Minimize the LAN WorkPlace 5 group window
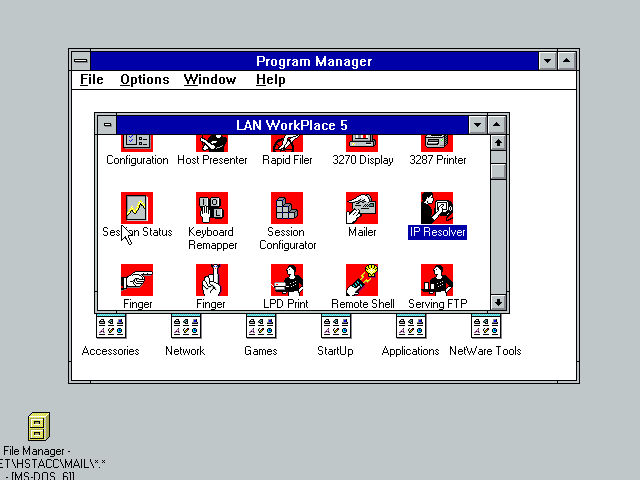 [x=477, y=124]
